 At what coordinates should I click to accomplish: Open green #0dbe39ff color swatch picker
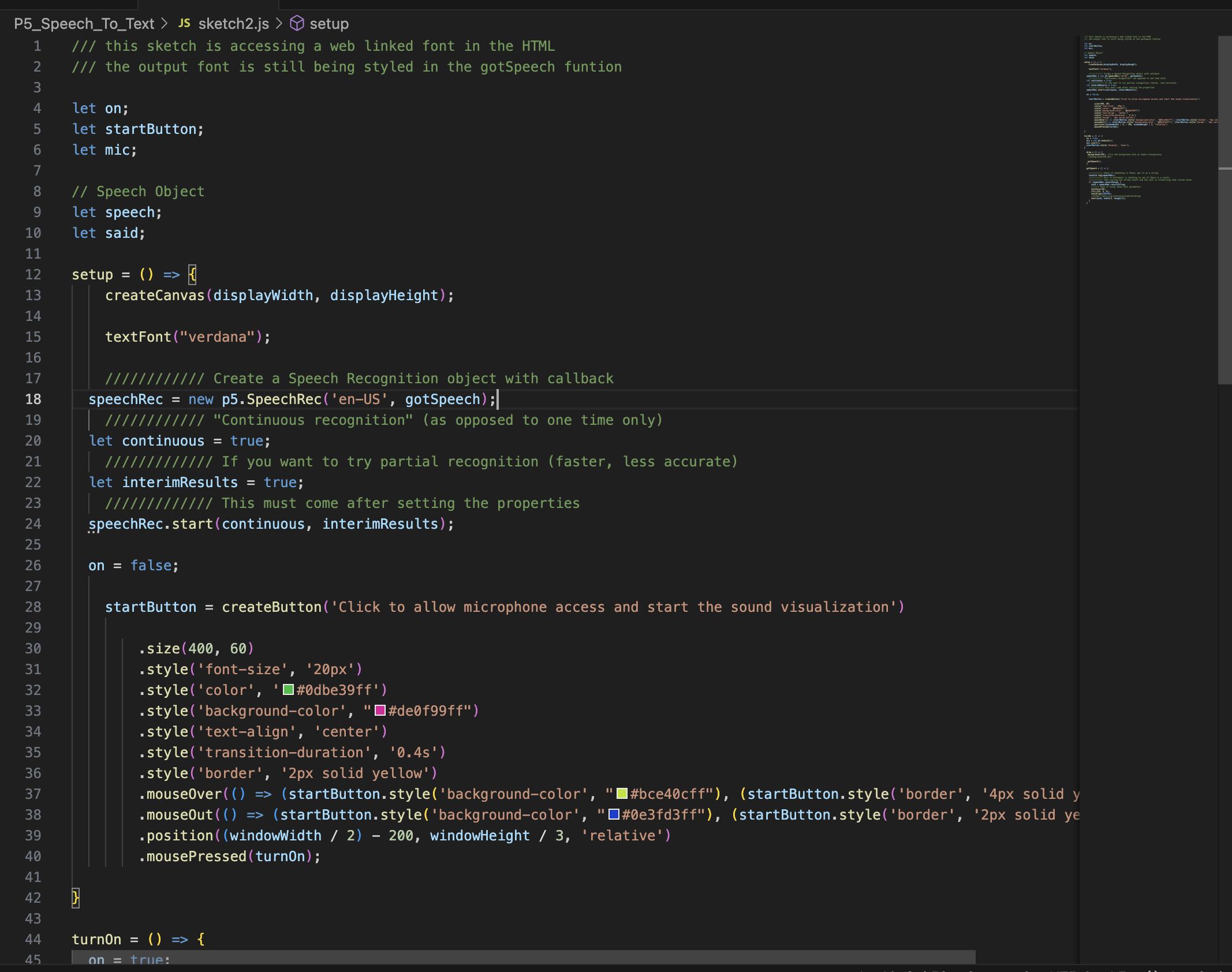point(289,689)
